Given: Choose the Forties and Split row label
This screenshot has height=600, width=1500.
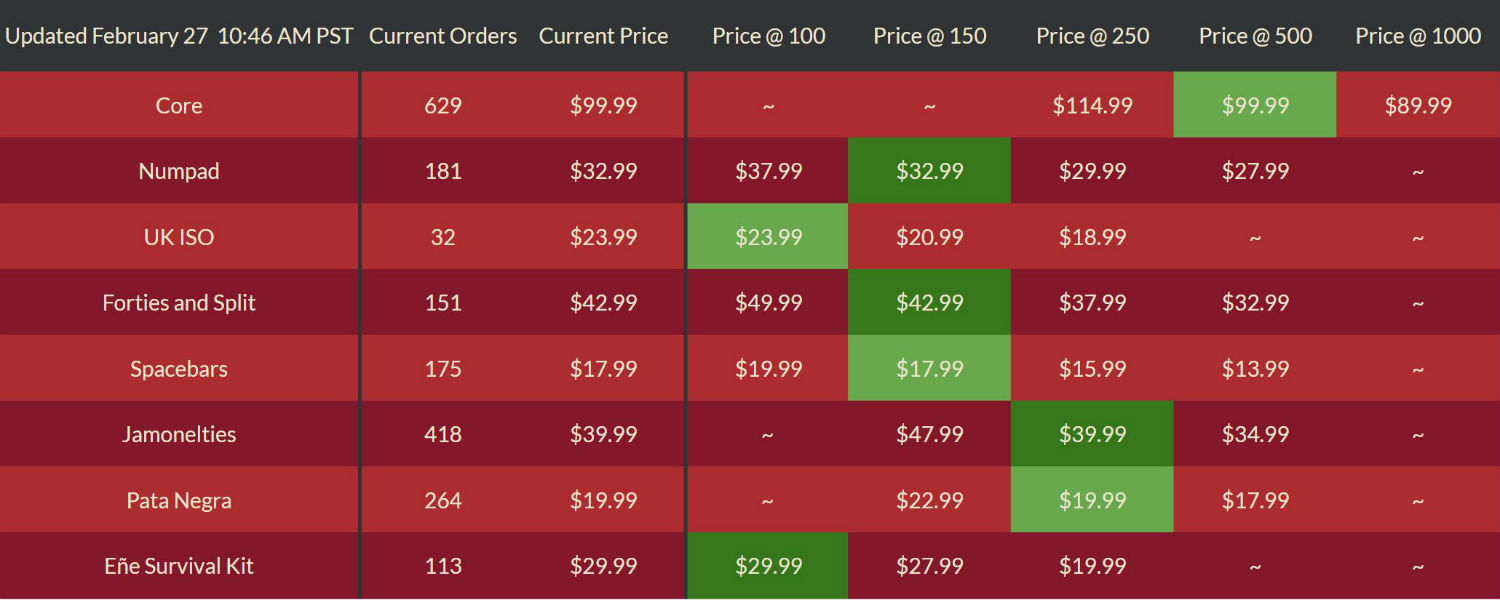Looking at the screenshot, I should (179, 303).
